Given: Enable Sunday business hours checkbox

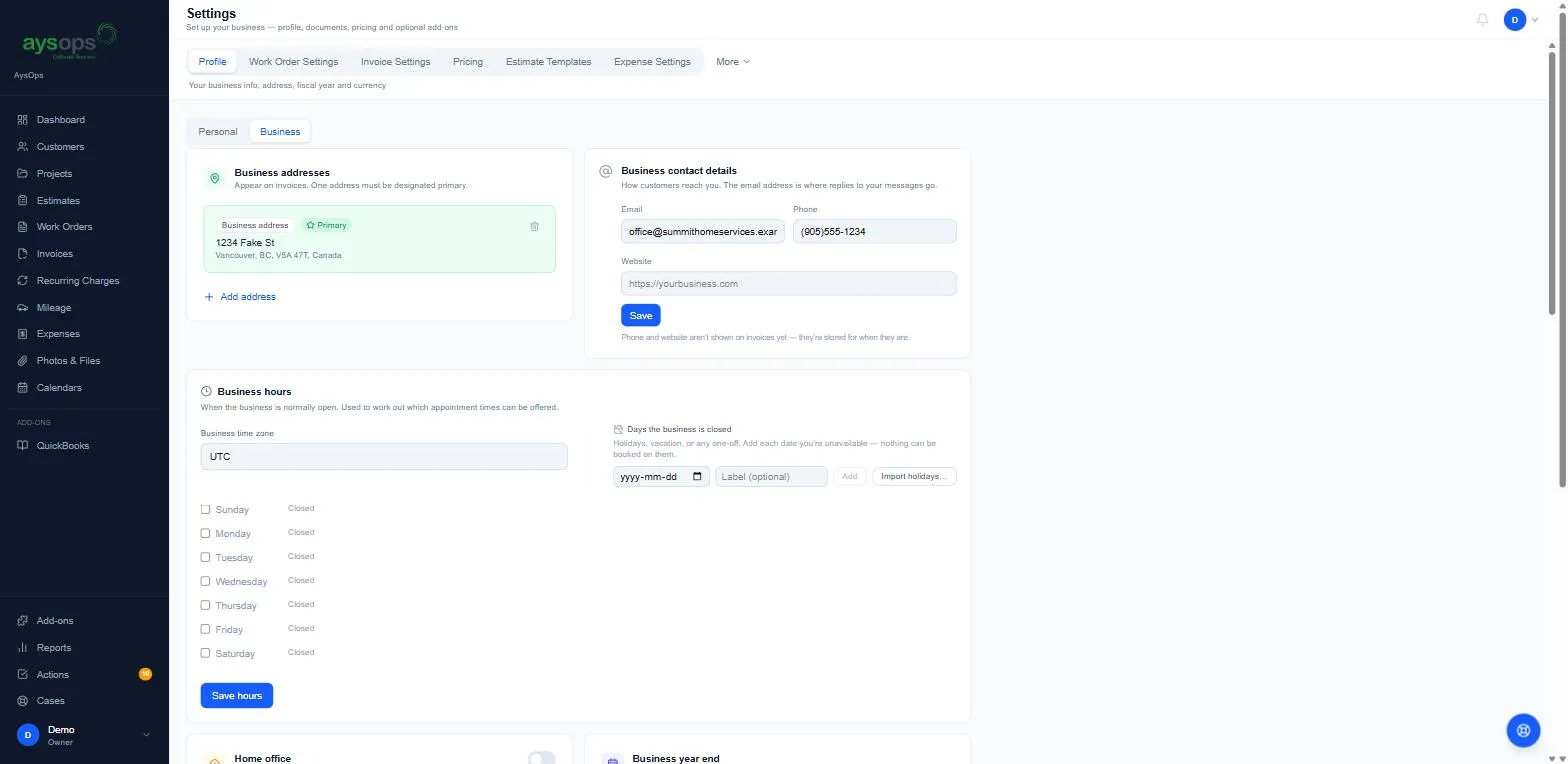Looking at the screenshot, I should click(206, 509).
